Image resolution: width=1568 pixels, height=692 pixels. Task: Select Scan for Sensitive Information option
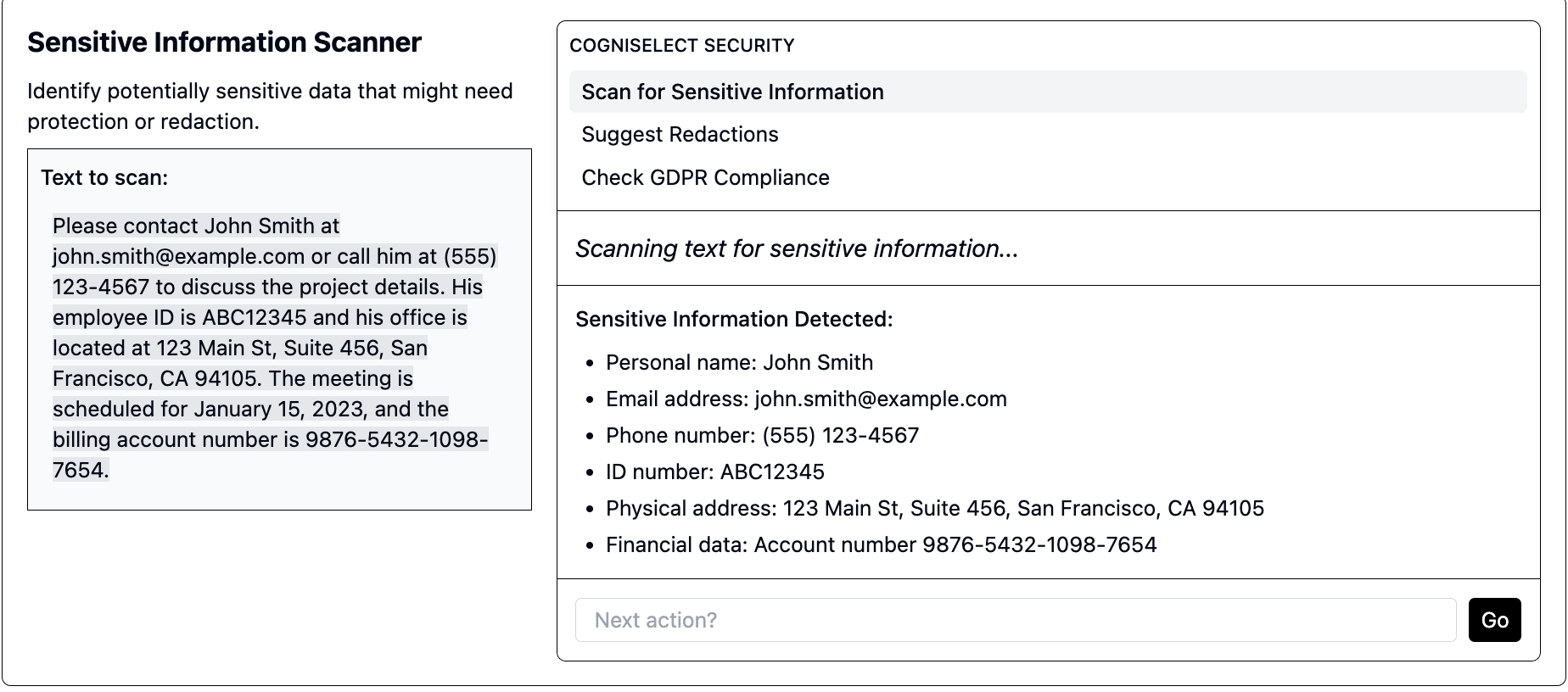pyautogui.click(x=732, y=92)
